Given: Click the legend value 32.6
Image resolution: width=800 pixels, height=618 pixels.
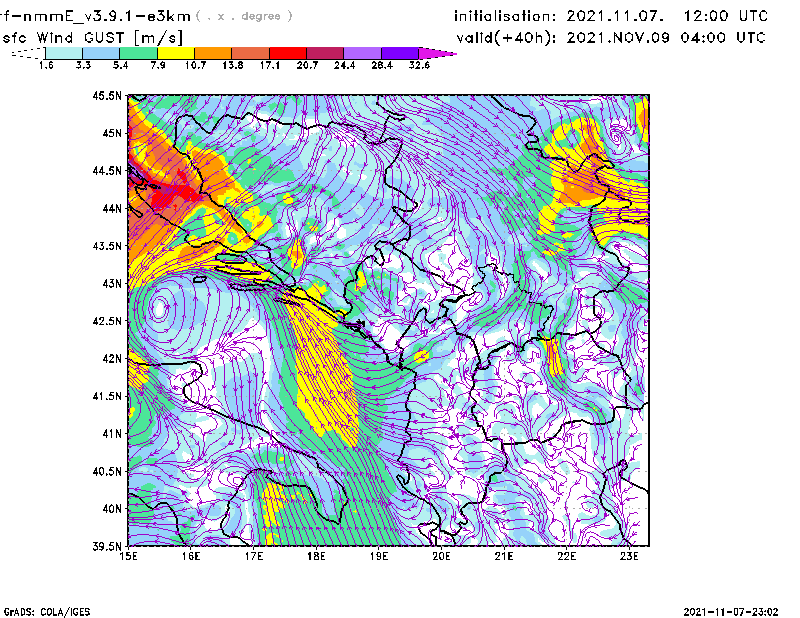Looking at the screenshot, I should click(419, 65).
